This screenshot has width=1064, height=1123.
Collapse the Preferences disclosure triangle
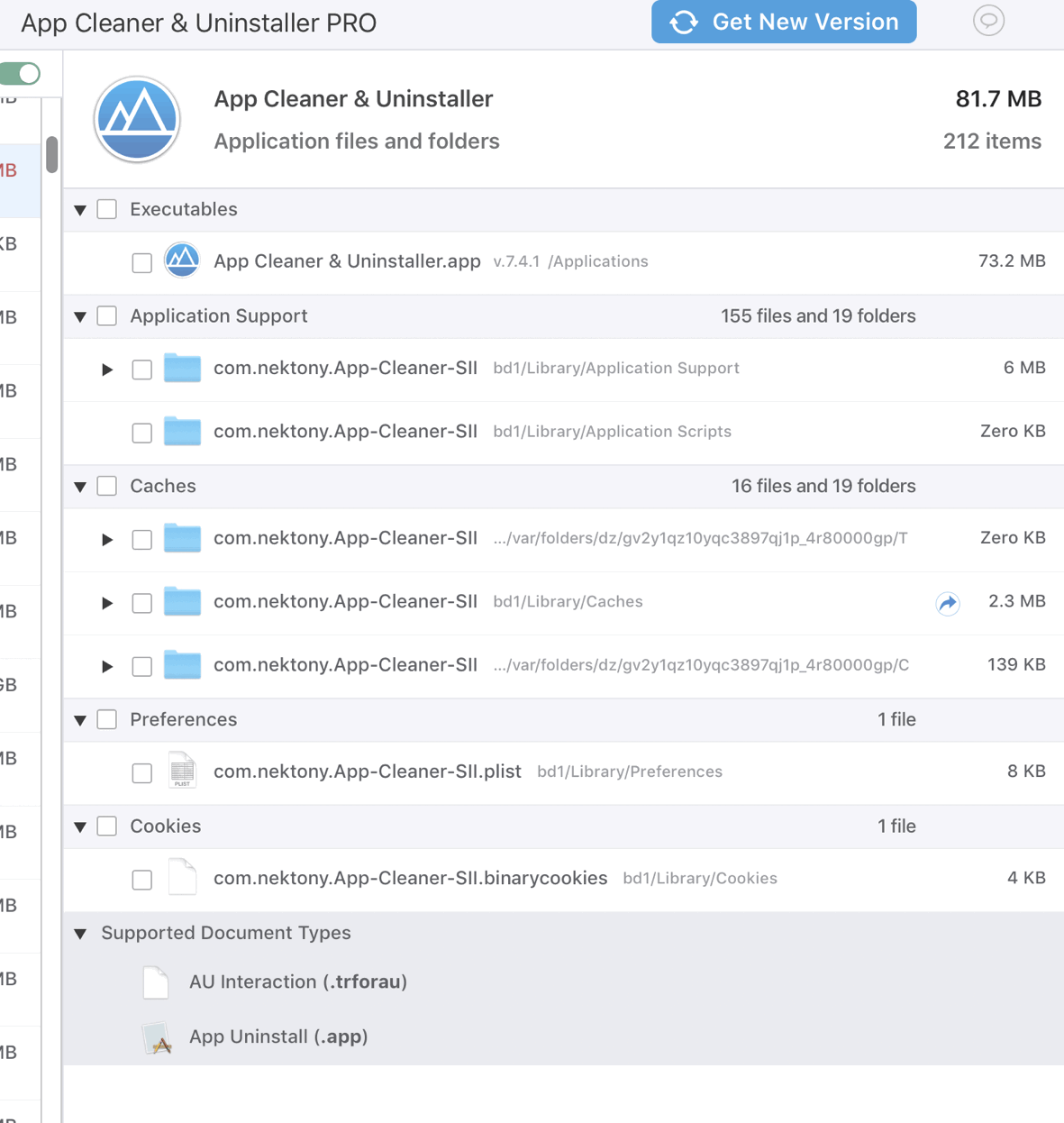pyautogui.click(x=80, y=719)
